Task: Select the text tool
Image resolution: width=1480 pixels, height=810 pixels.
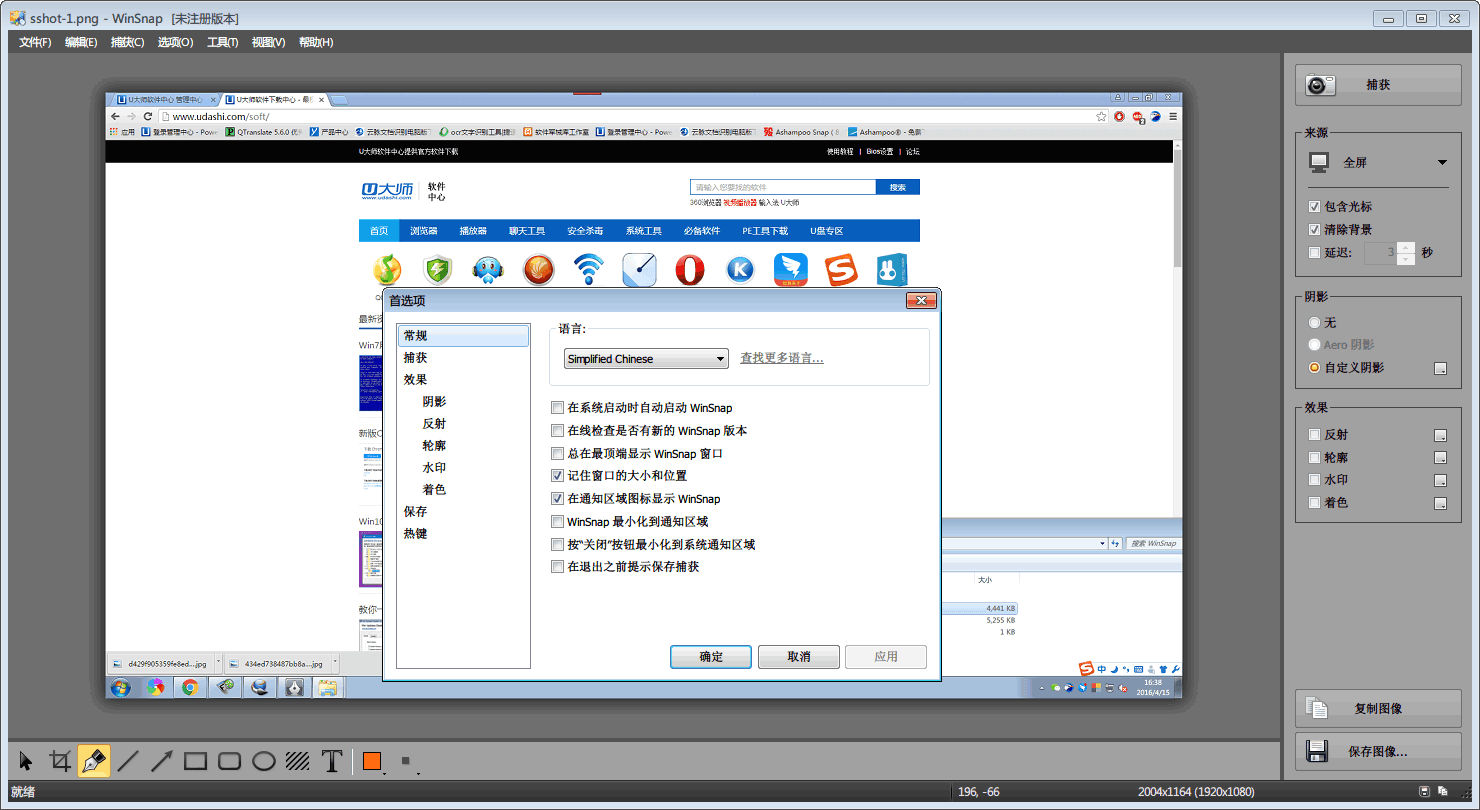Action: click(332, 762)
